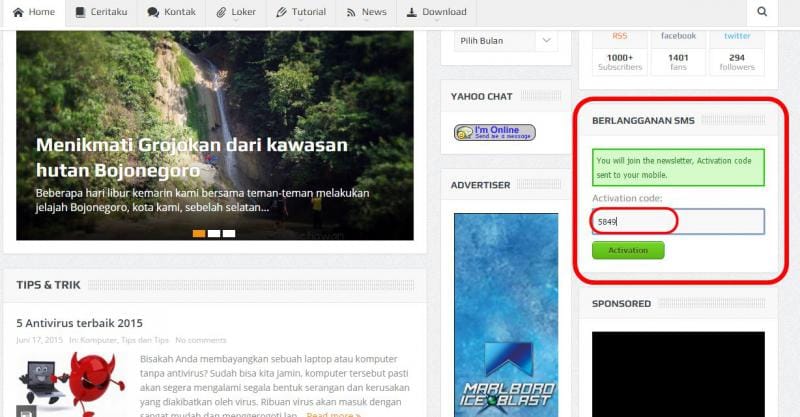The height and width of the screenshot is (417, 800).
Task: Open the Ceritaku menu item
Action: pos(101,12)
